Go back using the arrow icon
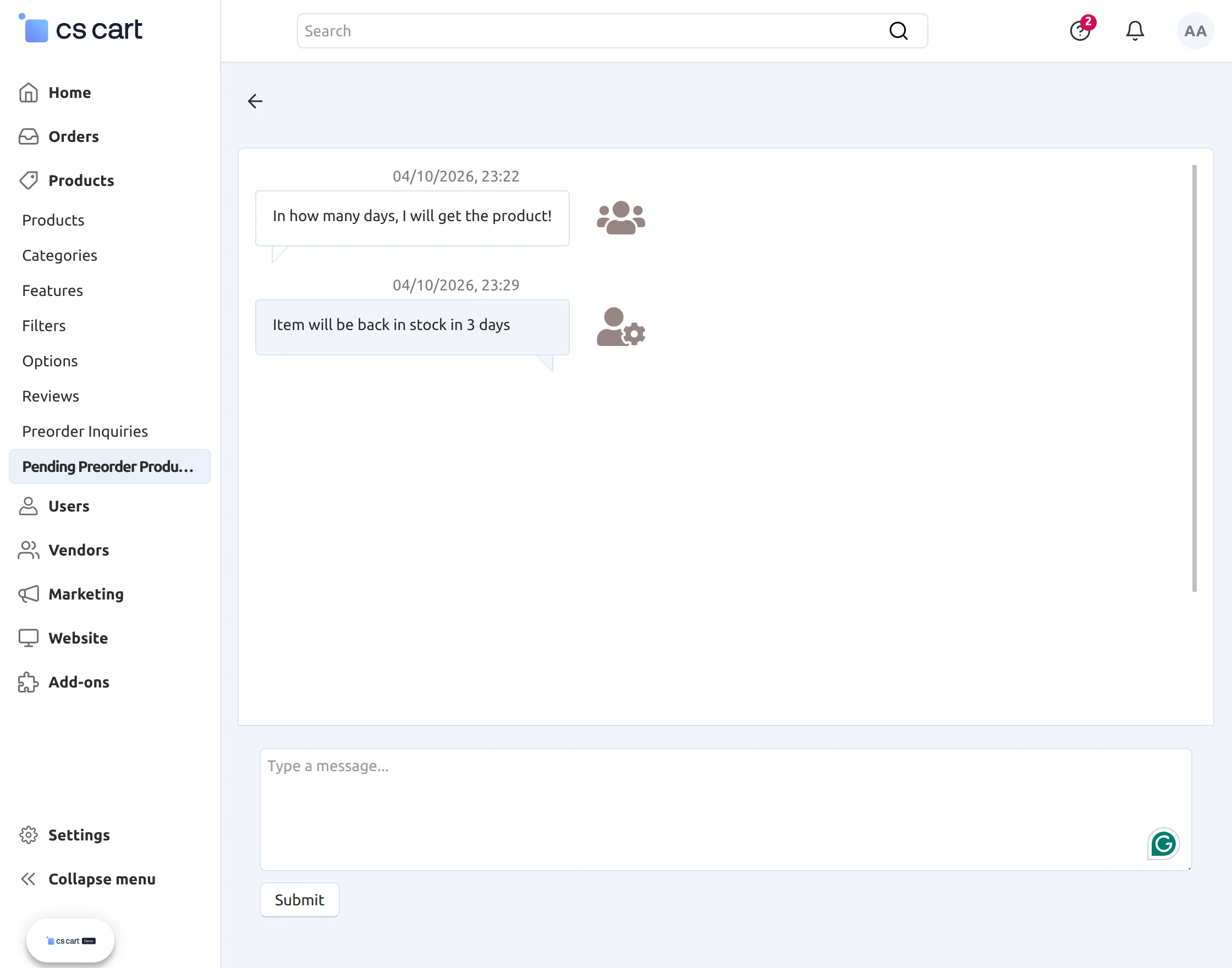Viewport: 1232px width, 968px height. tap(255, 101)
